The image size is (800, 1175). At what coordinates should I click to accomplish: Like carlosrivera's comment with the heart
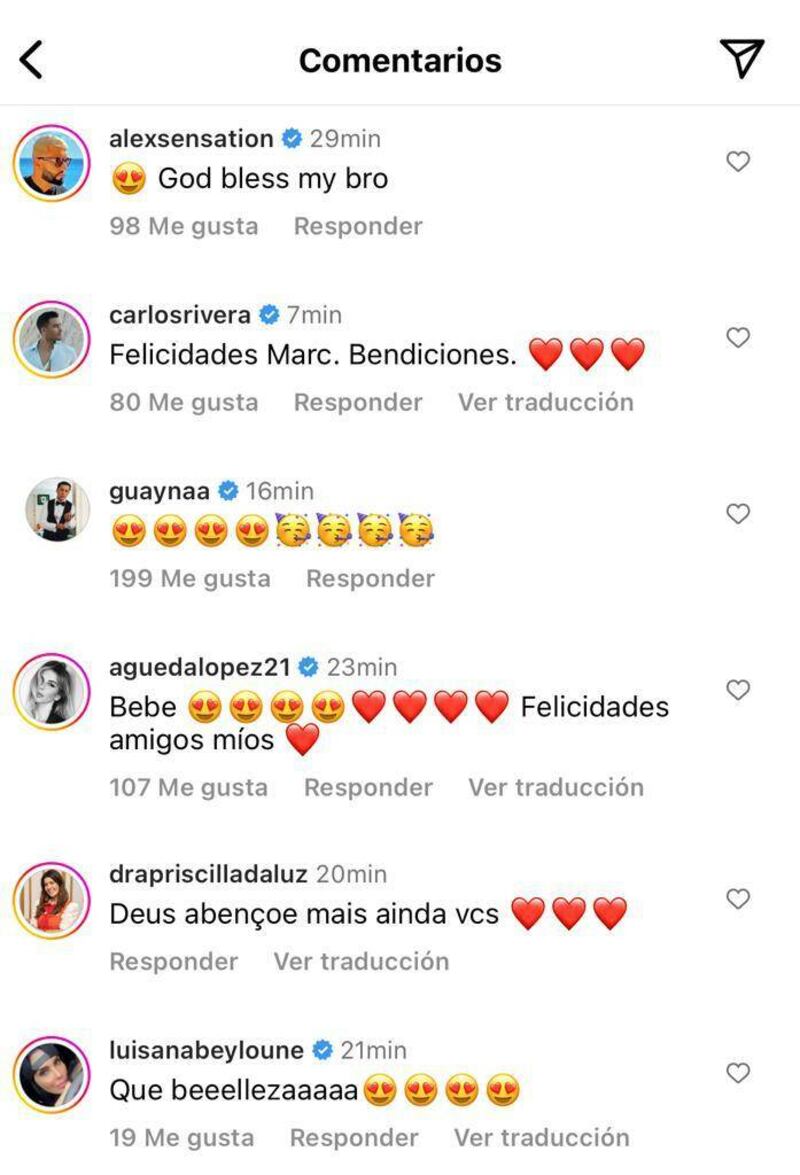pyautogui.click(x=737, y=338)
